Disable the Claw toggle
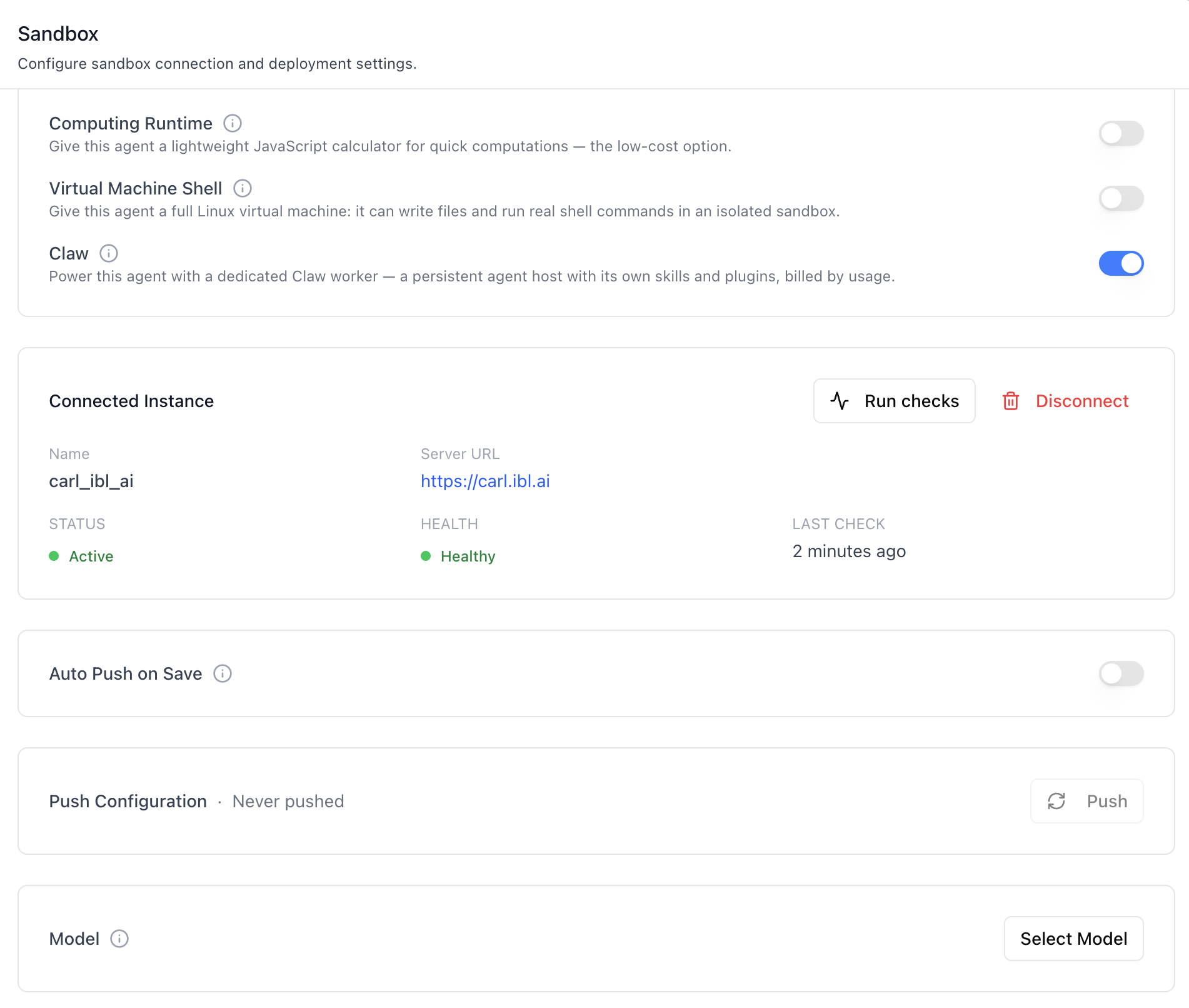The height and width of the screenshot is (1008, 1189). [x=1121, y=263]
